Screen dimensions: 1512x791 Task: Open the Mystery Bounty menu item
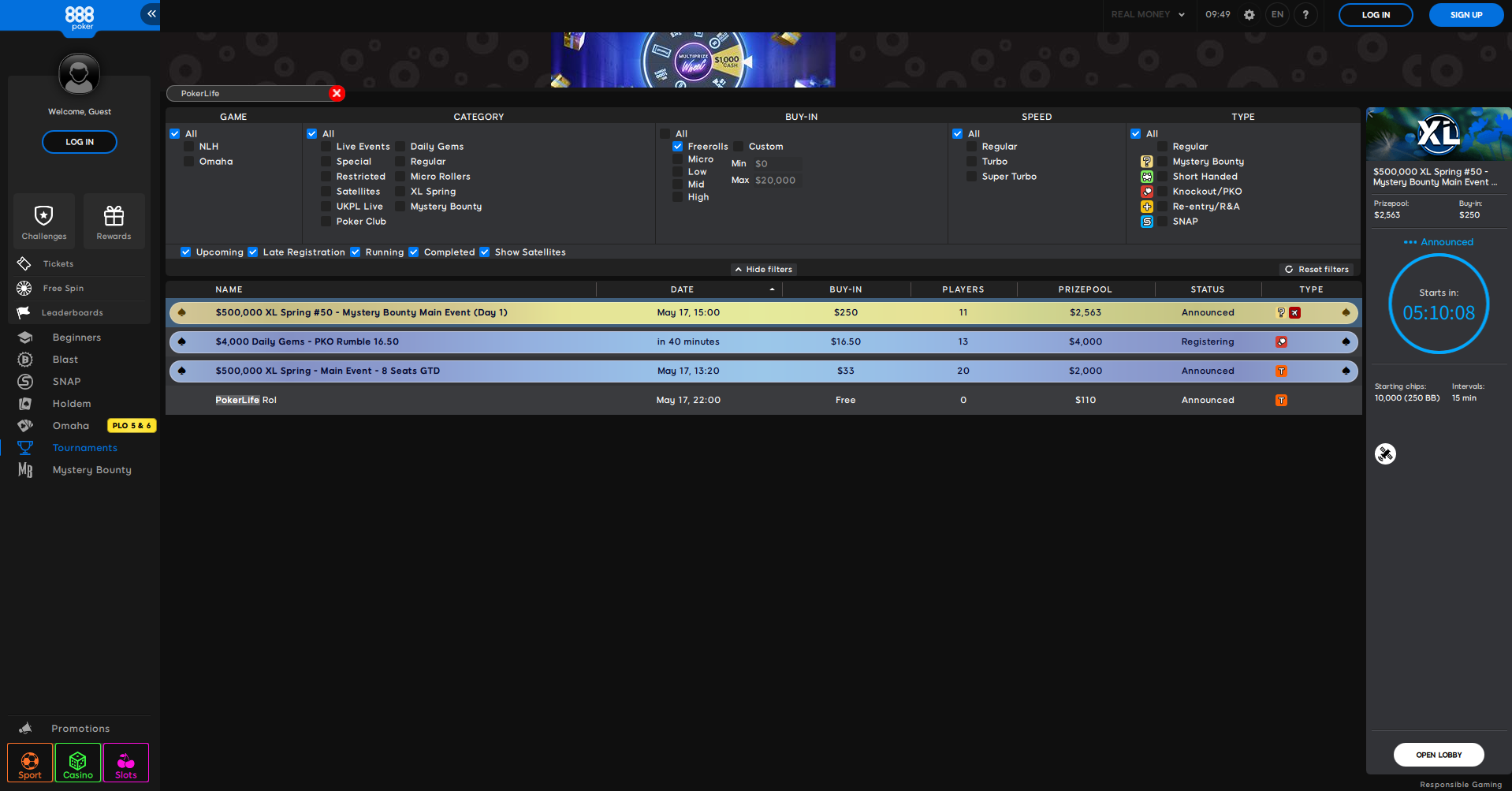click(x=92, y=470)
